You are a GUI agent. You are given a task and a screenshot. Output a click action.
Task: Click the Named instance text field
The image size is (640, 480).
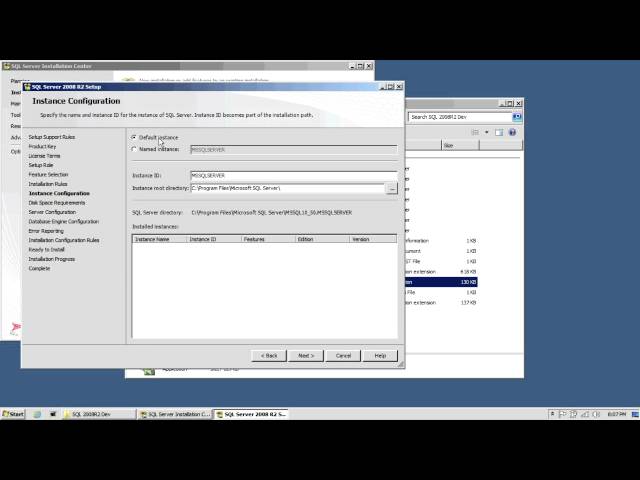(x=293, y=150)
